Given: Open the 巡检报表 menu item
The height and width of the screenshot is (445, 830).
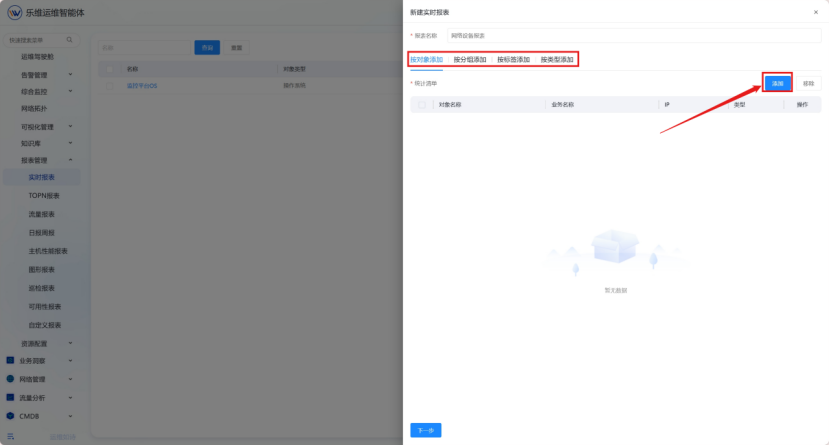Looking at the screenshot, I should (x=42, y=288).
